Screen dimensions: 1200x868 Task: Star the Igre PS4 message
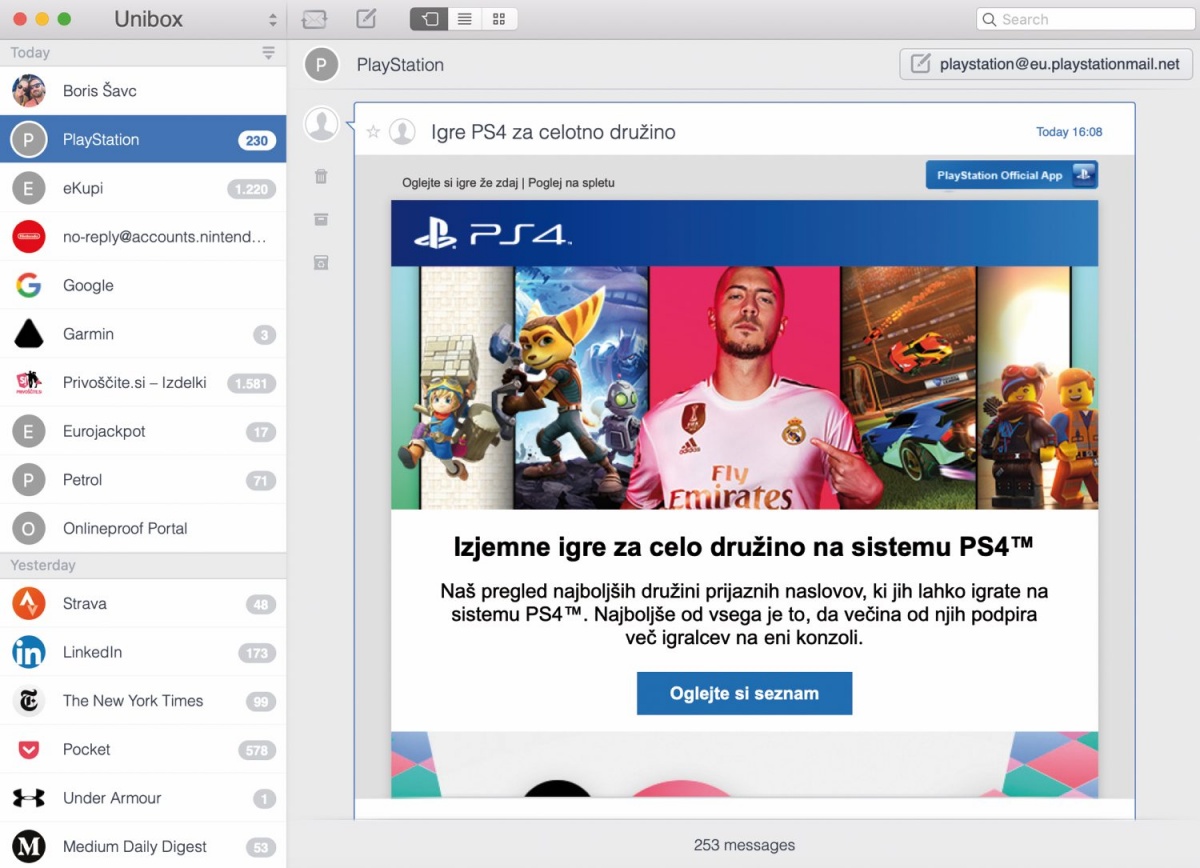tap(373, 132)
